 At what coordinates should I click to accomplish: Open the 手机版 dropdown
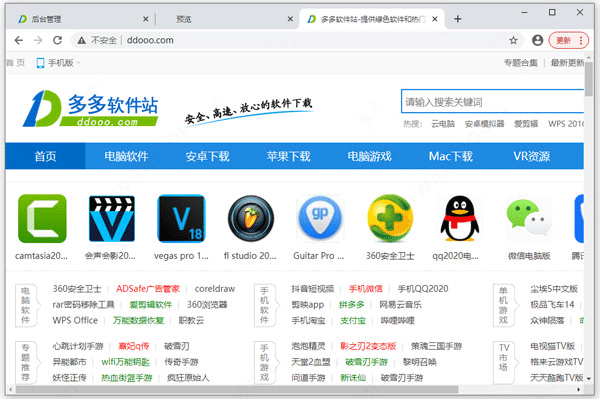(x=58, y=63)
